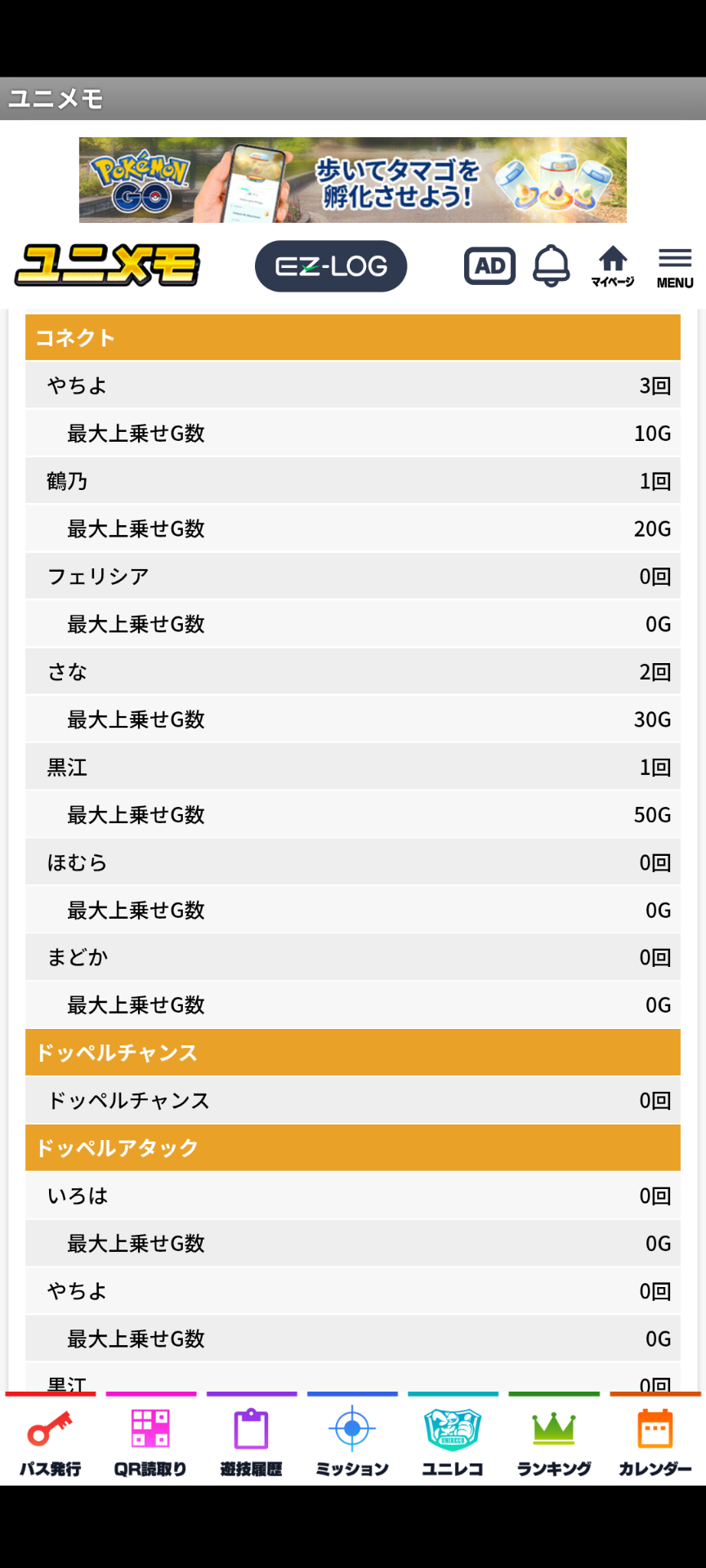This screenshot has height=1568, width=706.
Task: Open the hamburger MENU
Action: tap(675, 268)
